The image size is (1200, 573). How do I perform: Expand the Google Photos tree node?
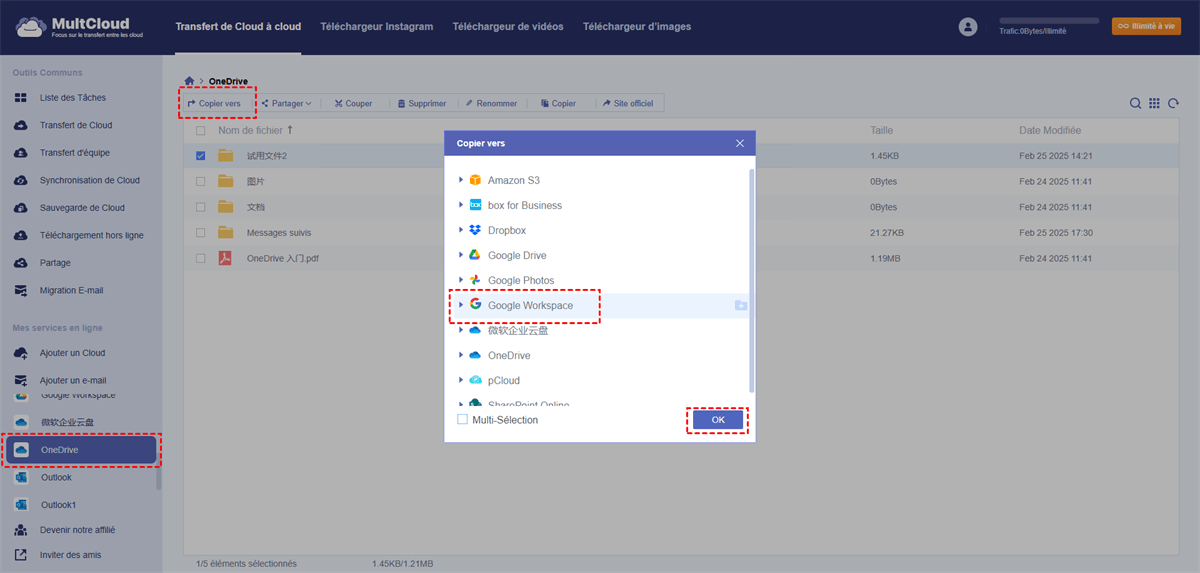(461, 280)
